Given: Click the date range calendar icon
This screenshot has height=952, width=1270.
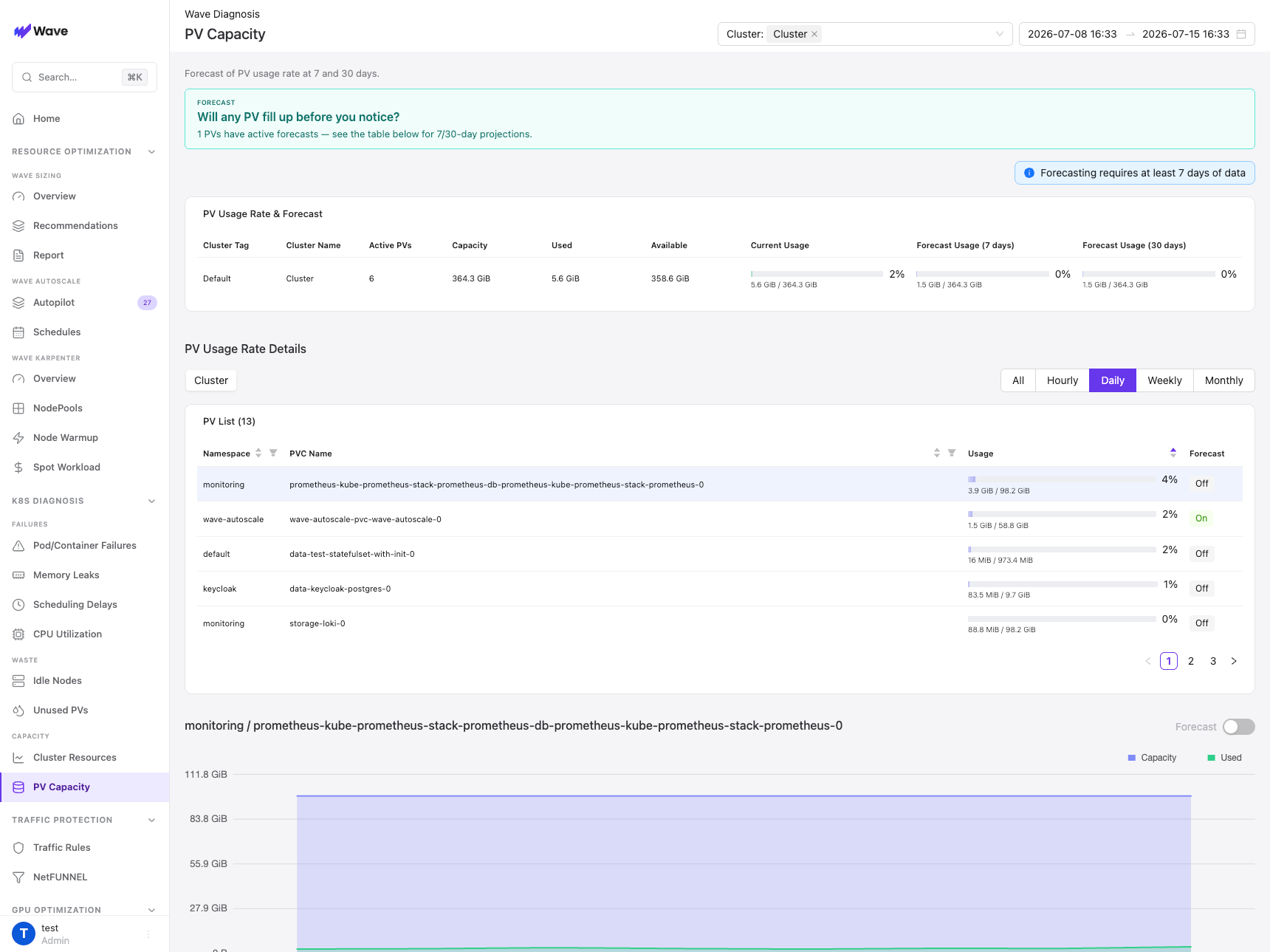Looking at the screenshot, I should 1241,34.
